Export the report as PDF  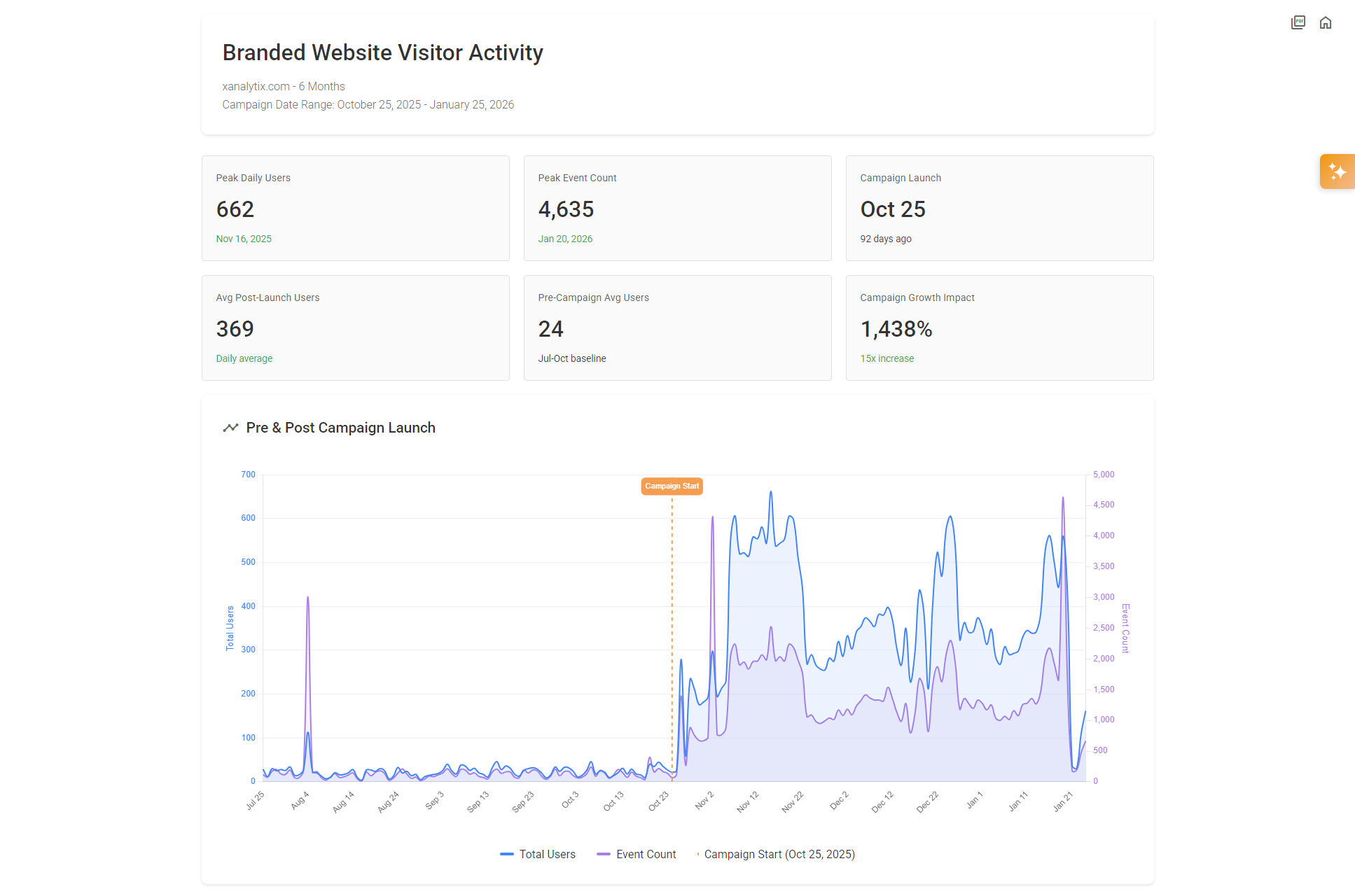(1298, 22)
